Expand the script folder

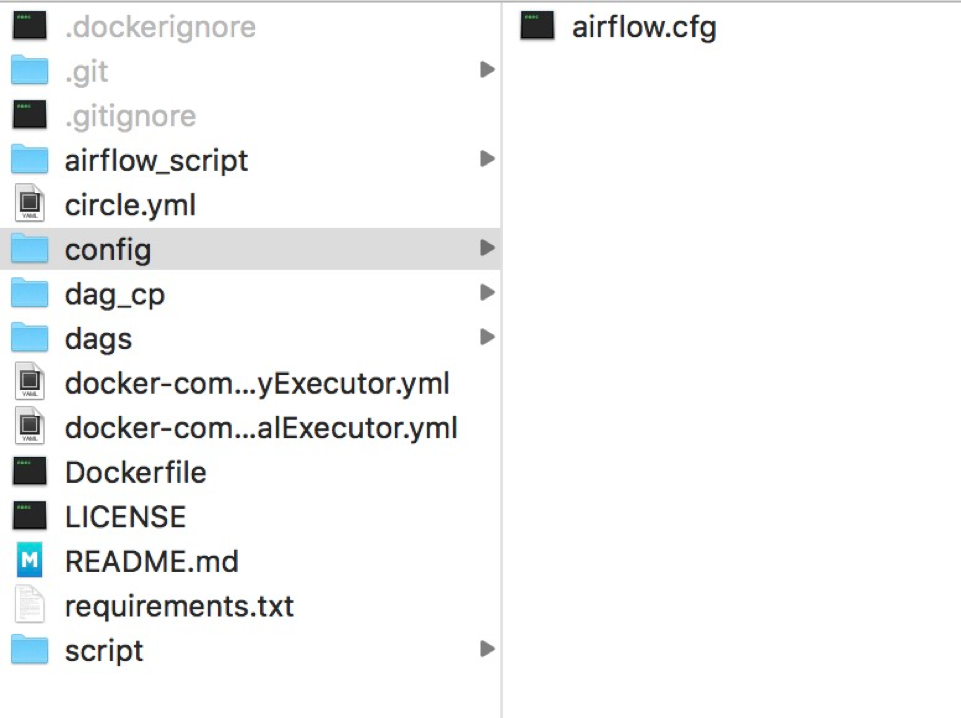[x=487, y=649]
